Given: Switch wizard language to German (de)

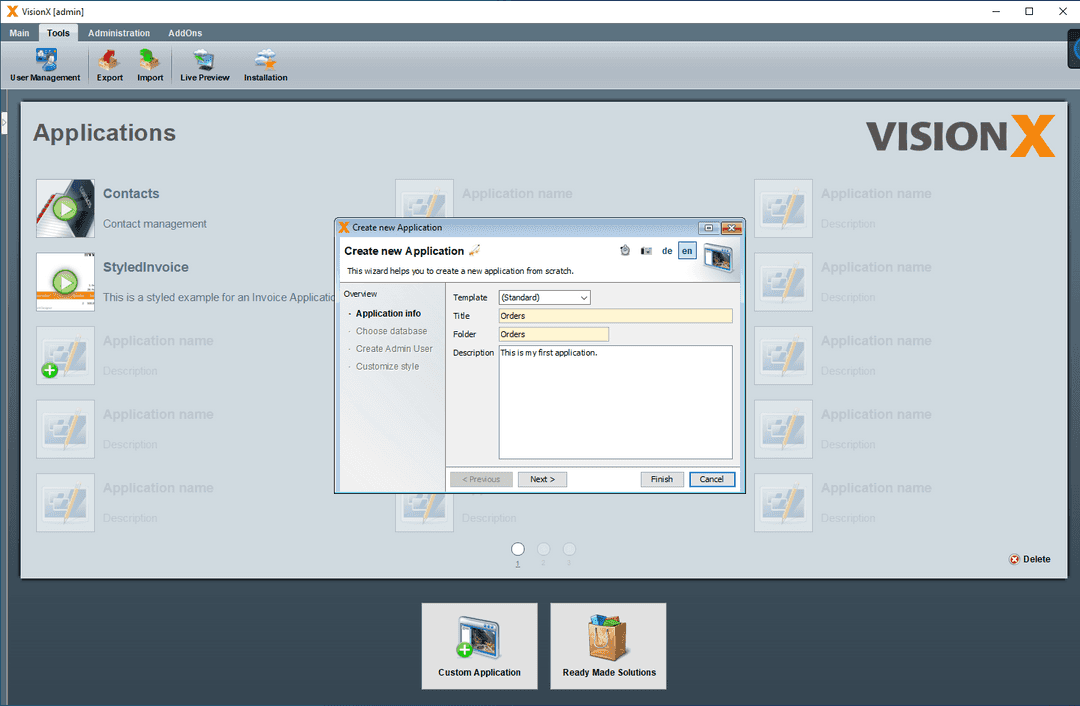Looking at the screenshot, I should [x=667, y=251].
